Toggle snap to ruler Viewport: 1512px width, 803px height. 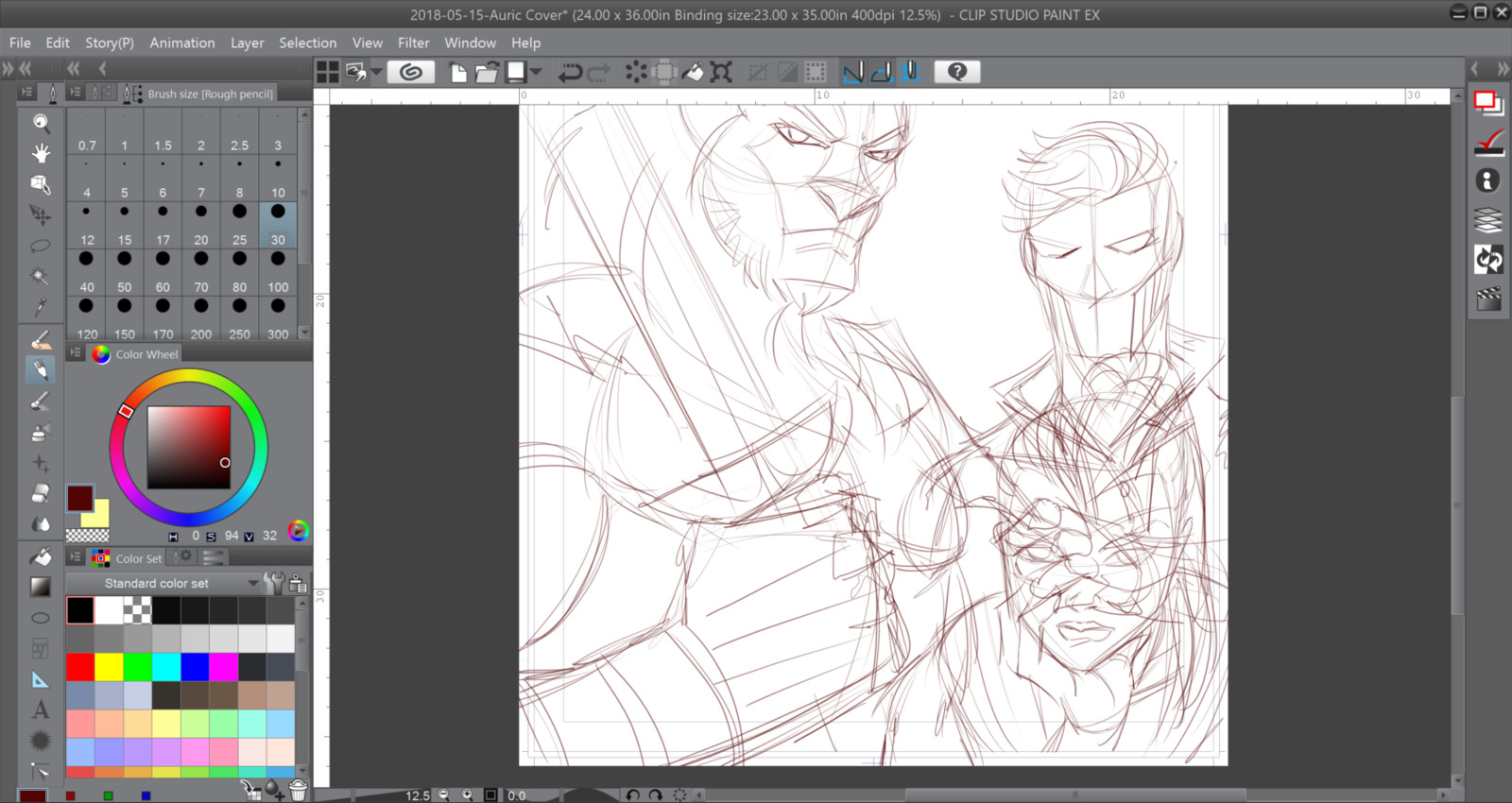853,72
